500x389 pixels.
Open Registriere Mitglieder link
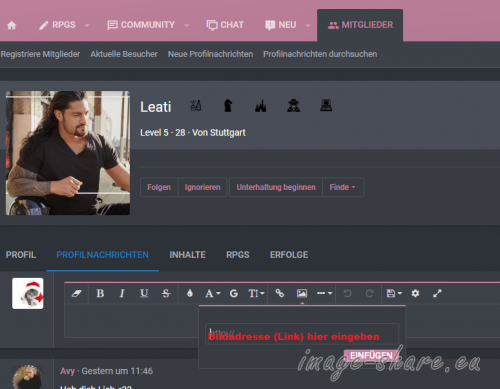pos(40,54)
